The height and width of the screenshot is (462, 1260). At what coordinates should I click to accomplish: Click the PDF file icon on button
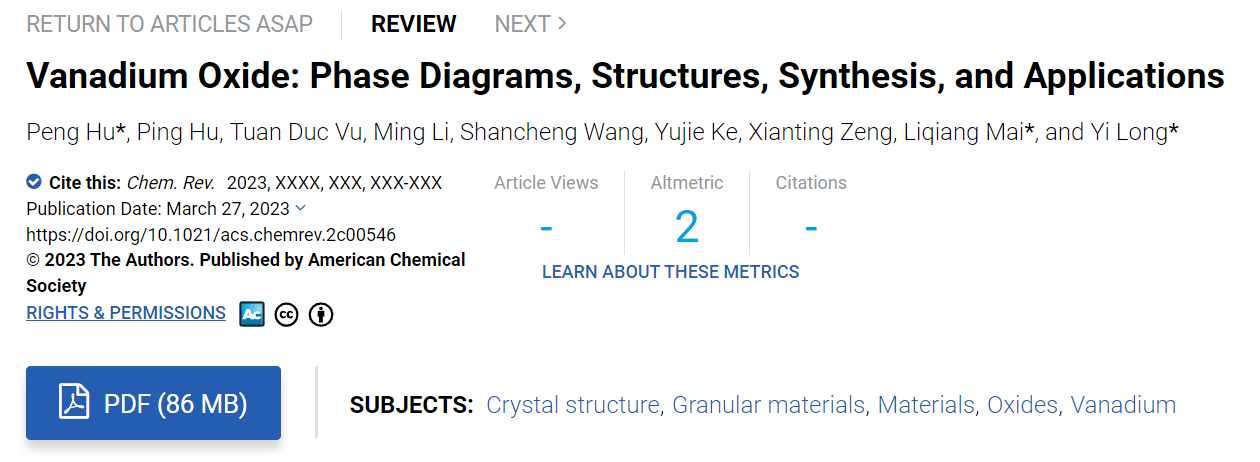75,403
